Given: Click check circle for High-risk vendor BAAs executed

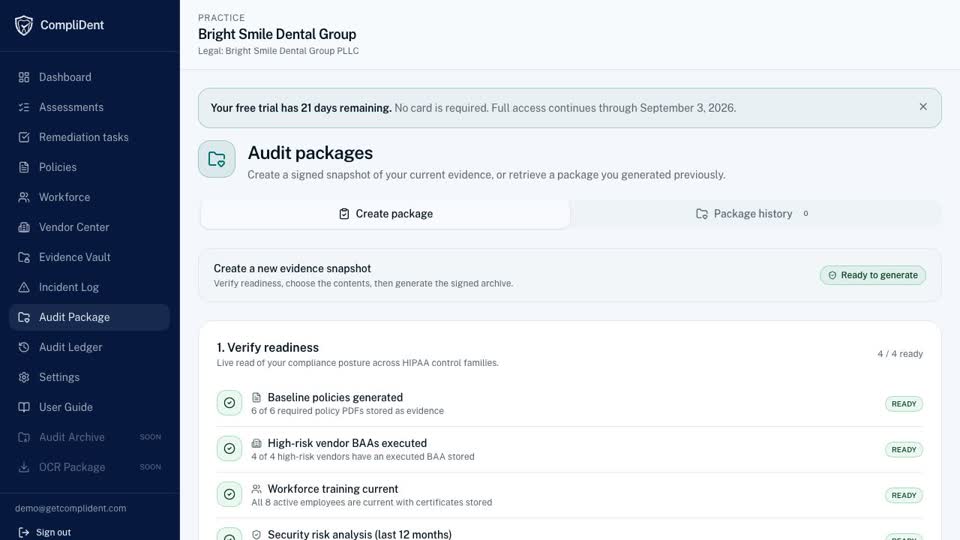Looking at the screenshot, I should coord(230,449).
